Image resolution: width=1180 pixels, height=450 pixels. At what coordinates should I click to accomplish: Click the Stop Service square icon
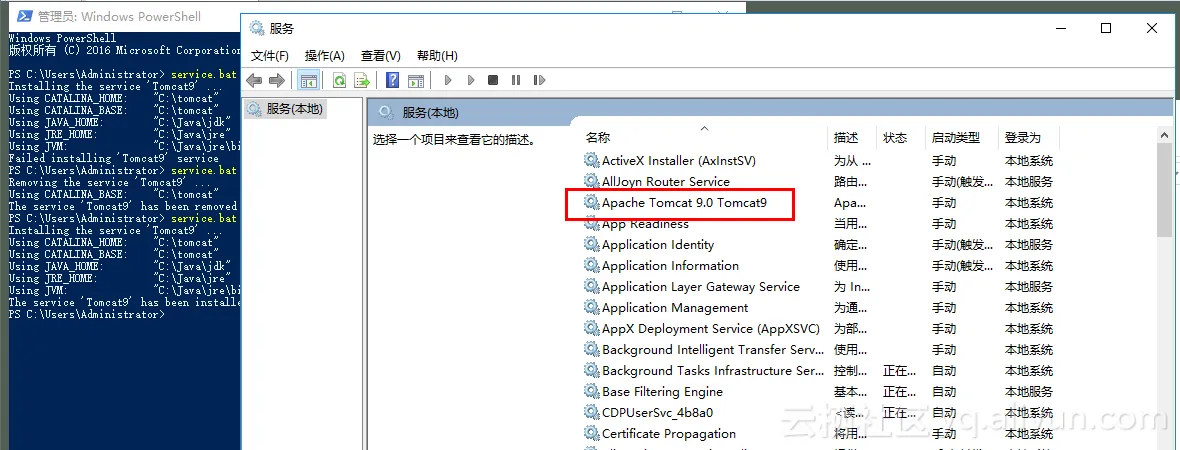[493, 80]
